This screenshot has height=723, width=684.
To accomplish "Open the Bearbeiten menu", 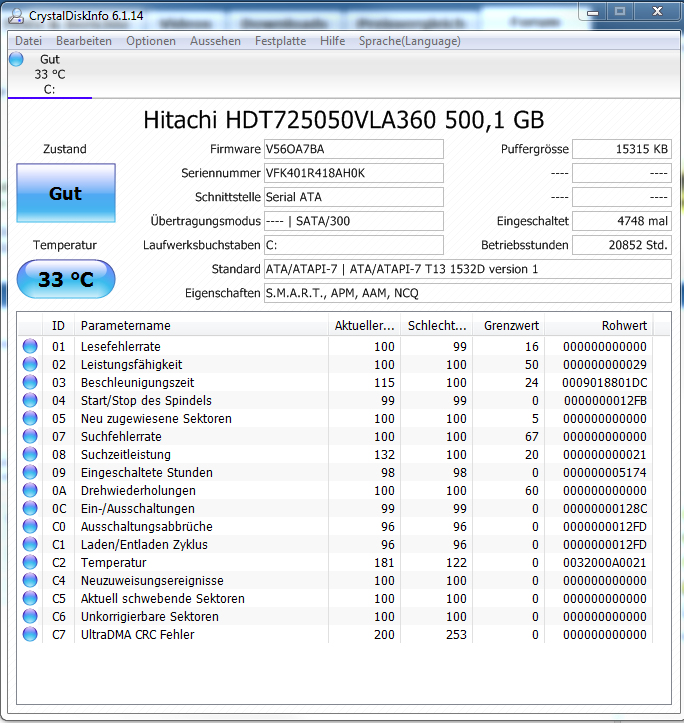I will [x=84, y=41].
